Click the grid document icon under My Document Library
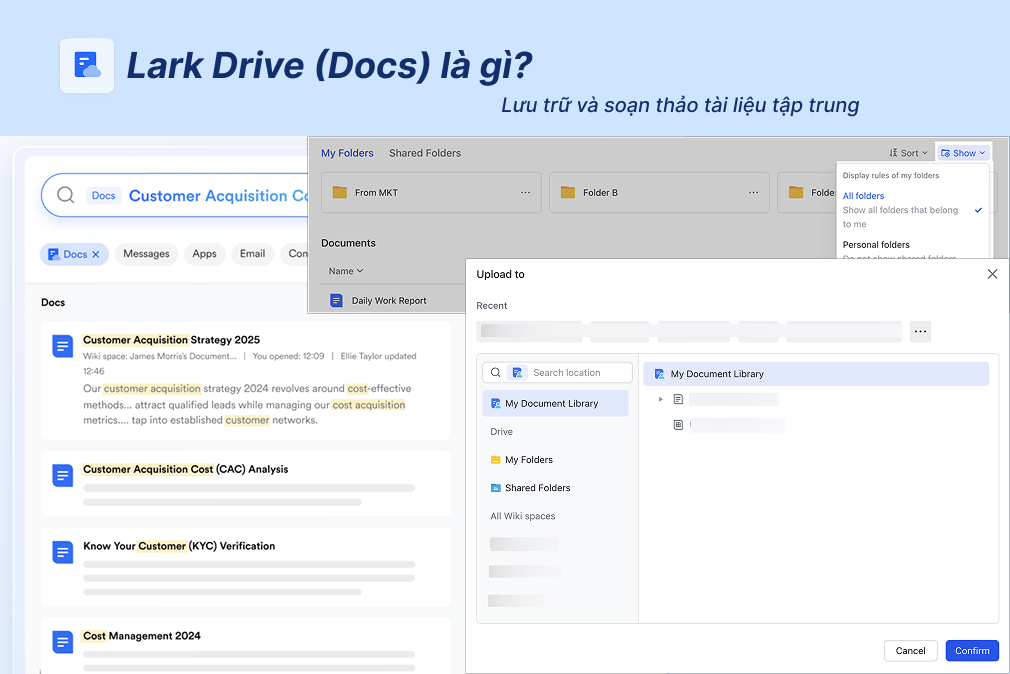The height and width of the screenshot is (674, 1010). [678, 423]
